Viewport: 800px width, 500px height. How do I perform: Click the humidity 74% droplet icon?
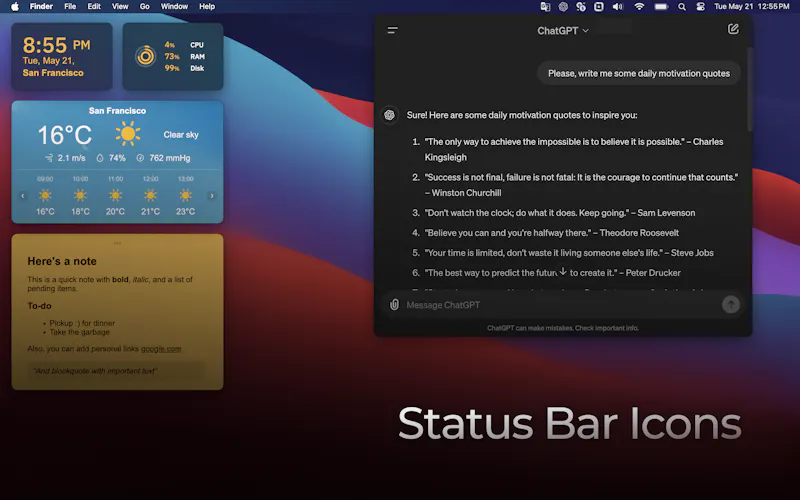click(x=100, y=158)
